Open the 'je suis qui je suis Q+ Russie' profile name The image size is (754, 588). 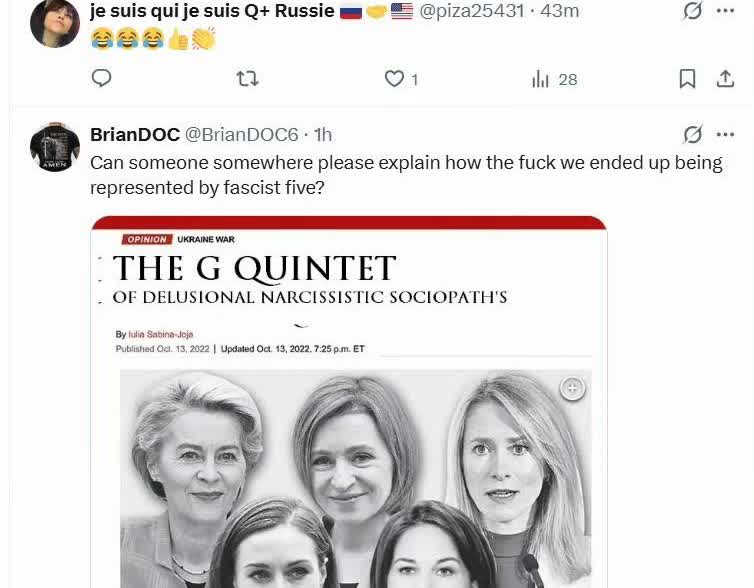(212, 11)
